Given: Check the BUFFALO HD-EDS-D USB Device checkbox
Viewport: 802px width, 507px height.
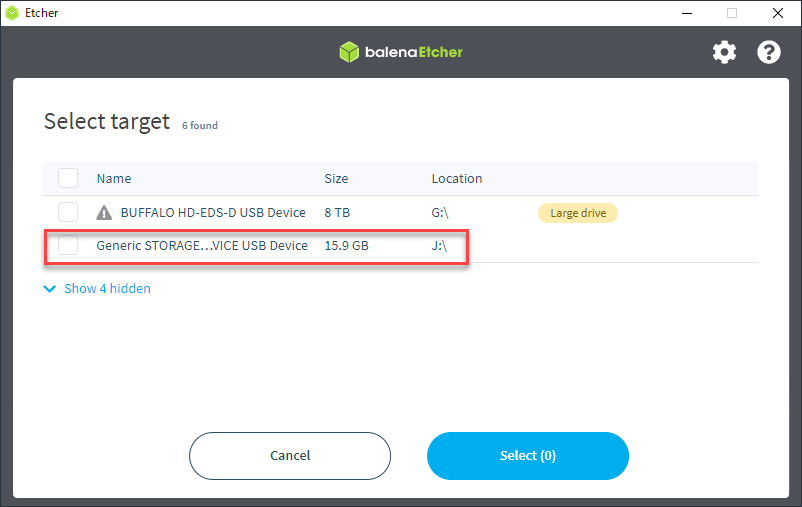Looking at the screenshot, I should (x=68, y=212).
